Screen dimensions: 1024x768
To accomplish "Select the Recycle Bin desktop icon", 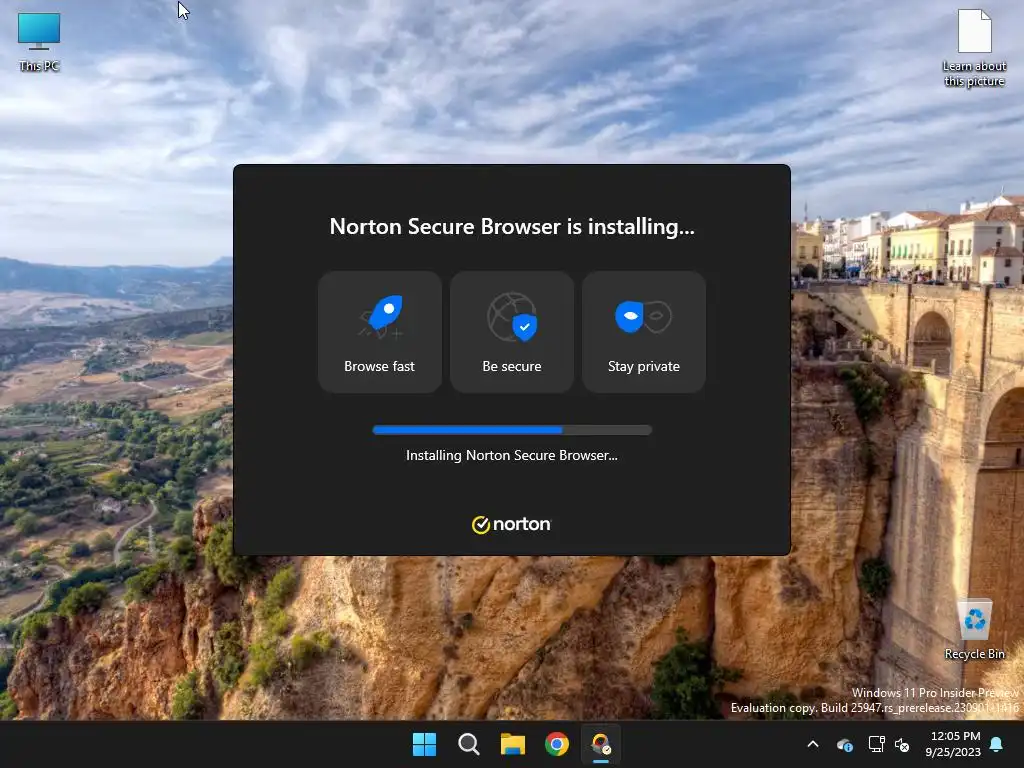I will pyautogui.click(x=974, y=630).
